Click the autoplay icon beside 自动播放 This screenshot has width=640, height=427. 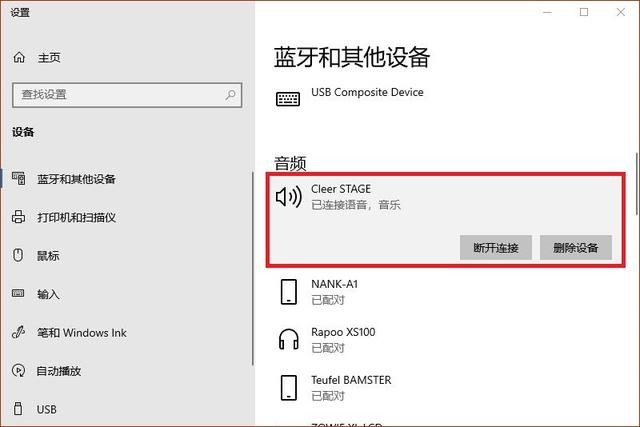click(x=18, y=371)
